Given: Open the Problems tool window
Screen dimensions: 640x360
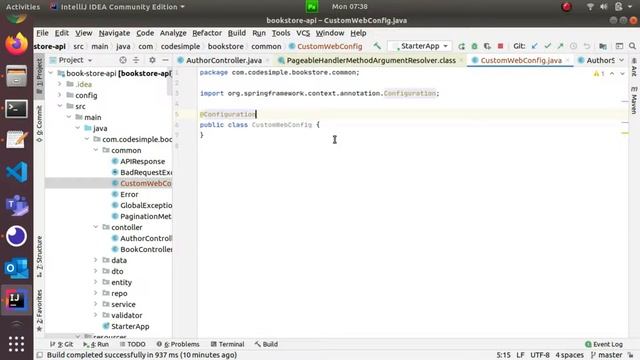Looking at the screenshot, I should 178,344.
